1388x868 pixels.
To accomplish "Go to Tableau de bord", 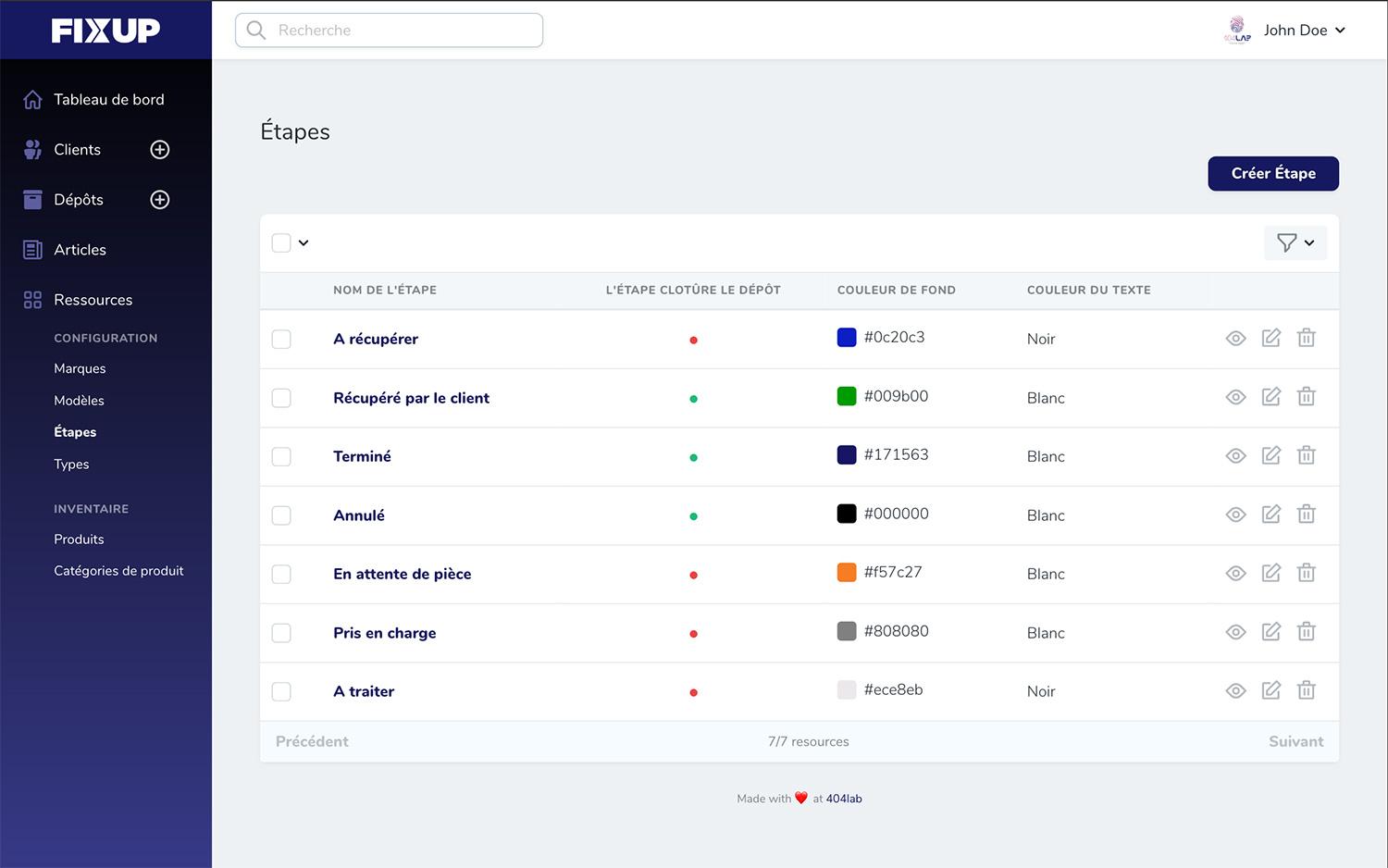I will click(x=109, y=100).
